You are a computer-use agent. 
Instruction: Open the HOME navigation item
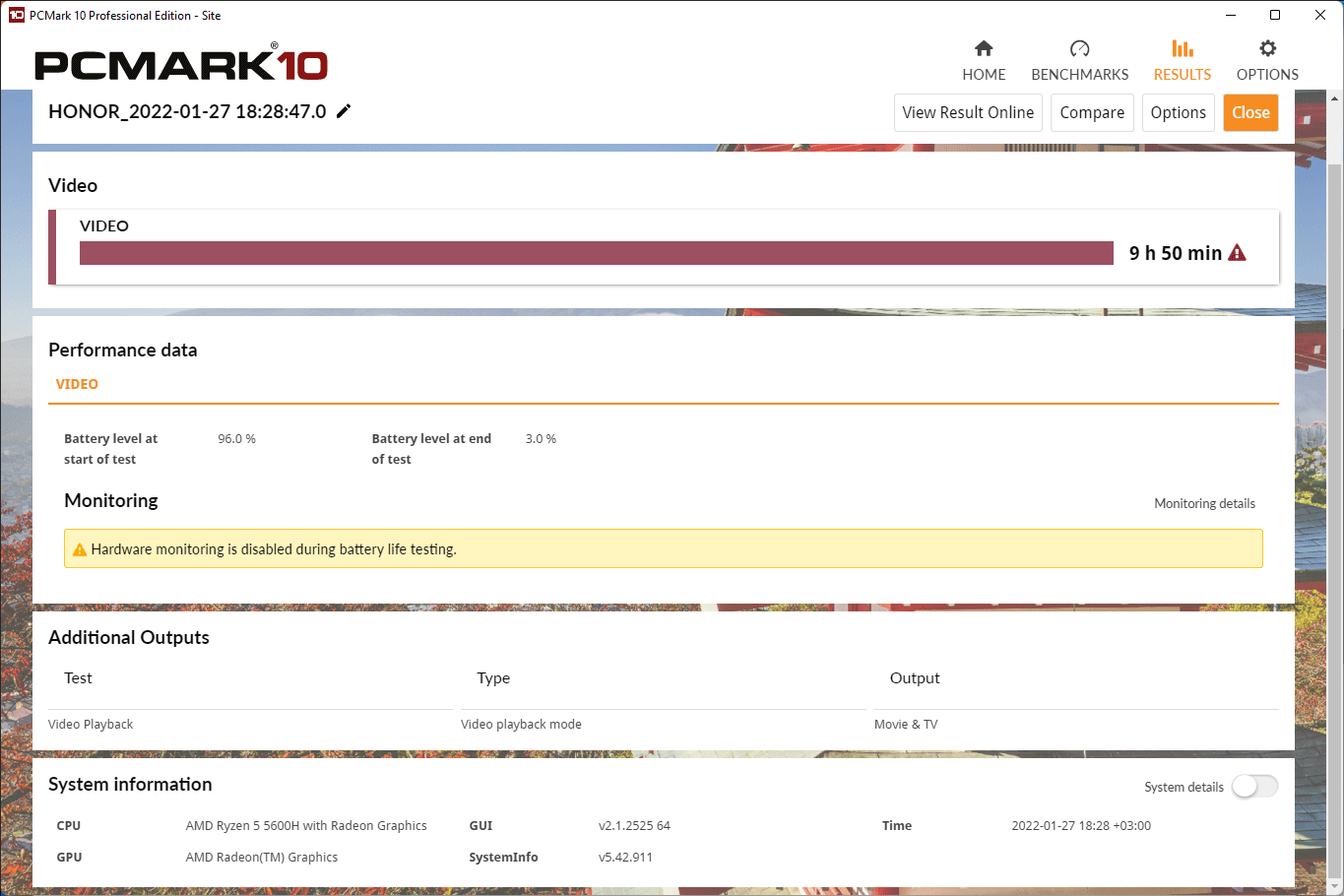point(984,61)
